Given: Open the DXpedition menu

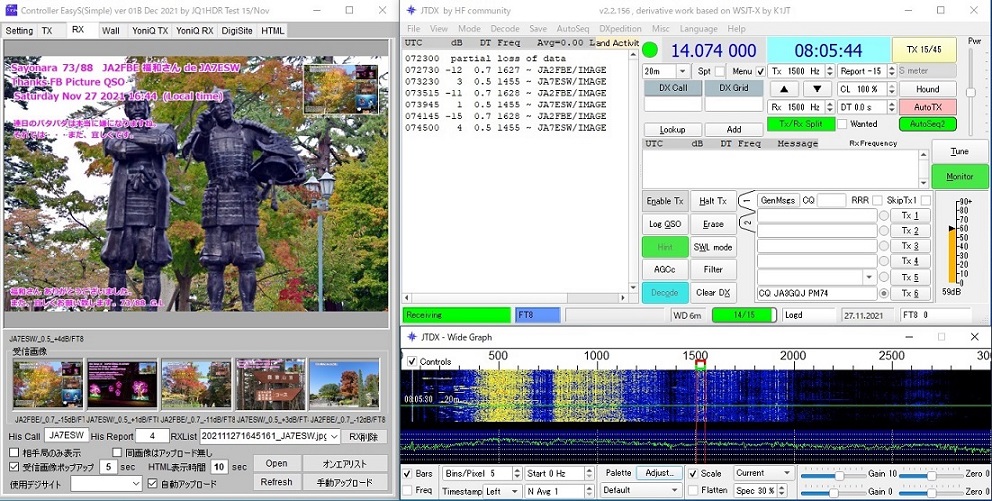Looking at the screenshot, I should pos(620,28).
